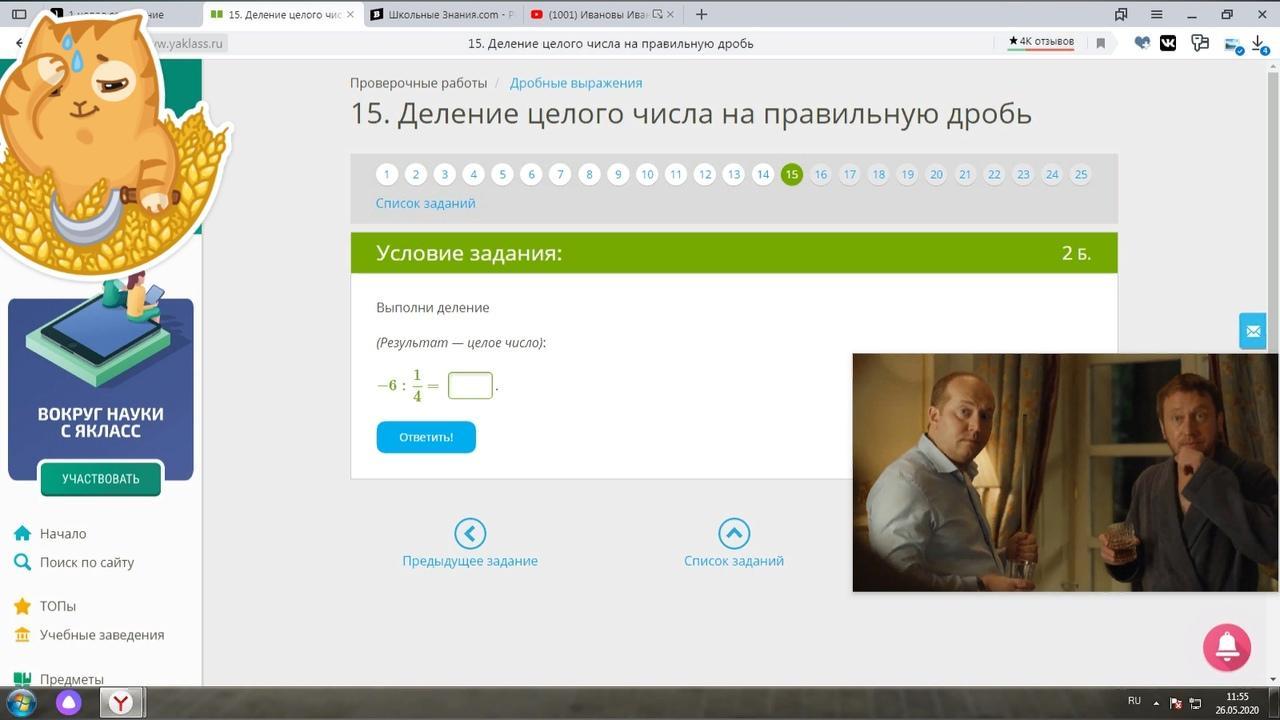Viewport: 1280px width, 720px height.
Task: Open the chat translate extension icon
Action: click(x=1200, y=43)
